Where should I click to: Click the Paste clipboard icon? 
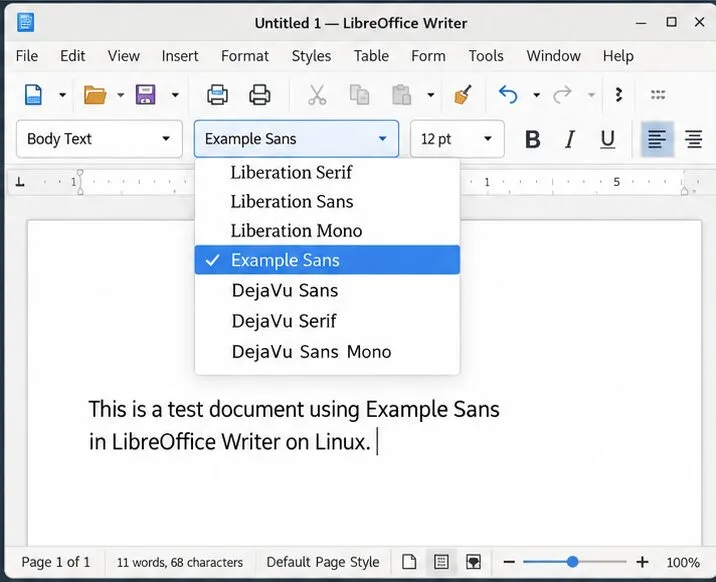click(401, 95)
